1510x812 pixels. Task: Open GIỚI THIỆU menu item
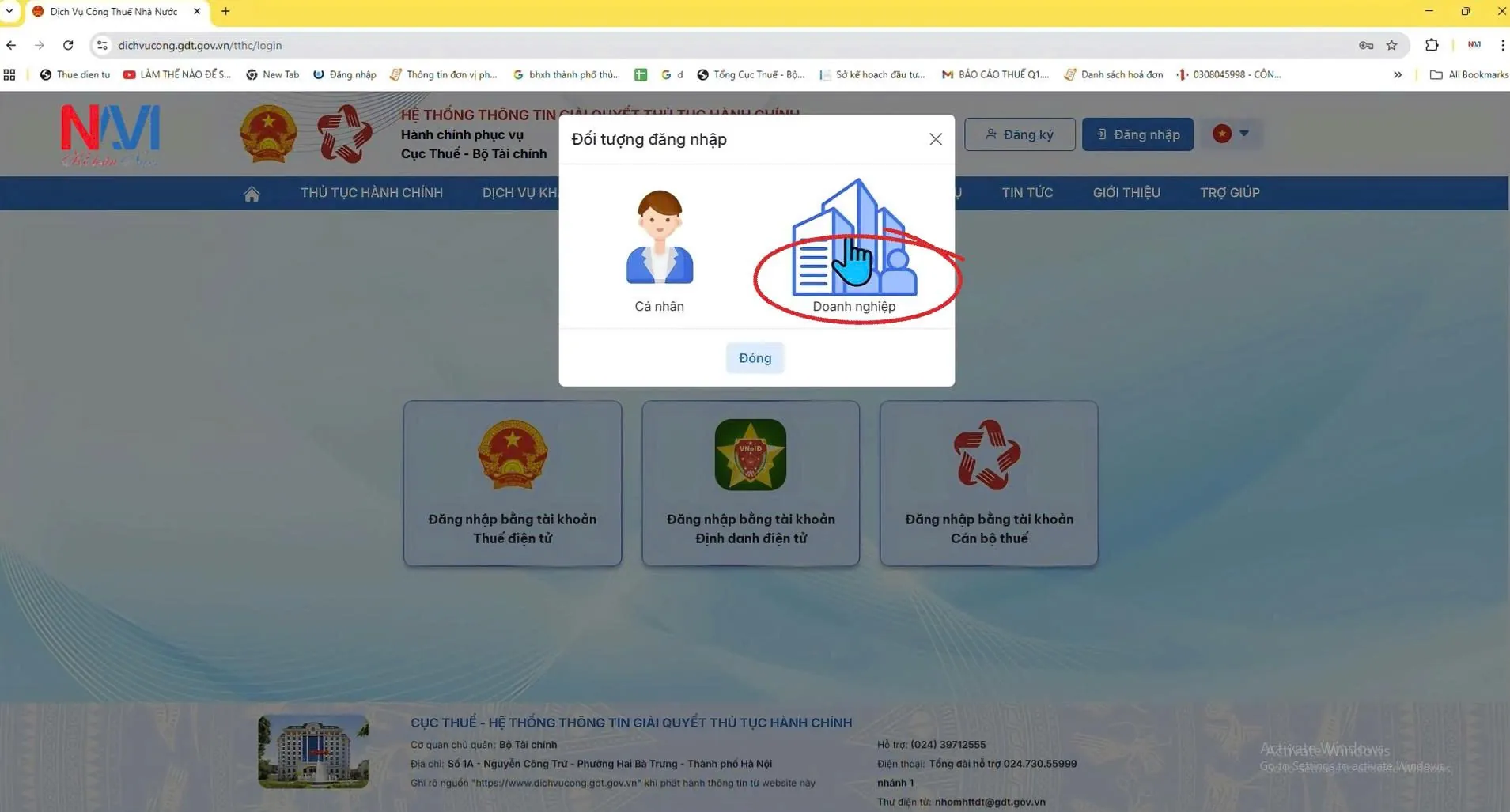coord(1126,193)
